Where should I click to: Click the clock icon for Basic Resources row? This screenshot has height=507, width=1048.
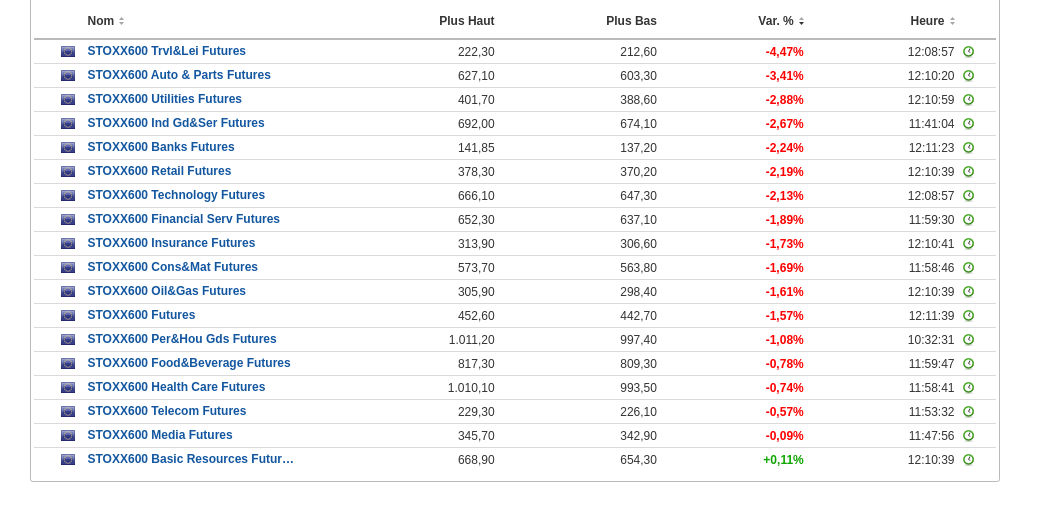pos(968,460)
